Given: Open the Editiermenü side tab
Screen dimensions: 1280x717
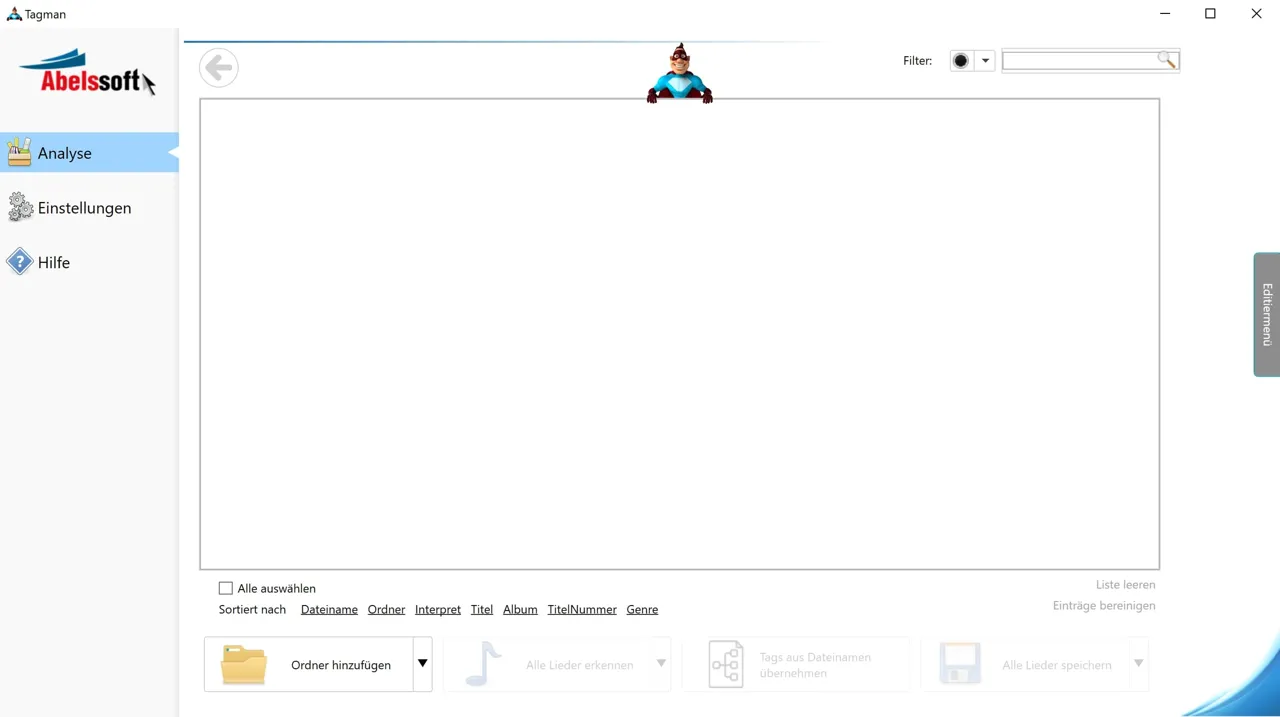Looking at the screenshot, I should [x=1267, y=314].
